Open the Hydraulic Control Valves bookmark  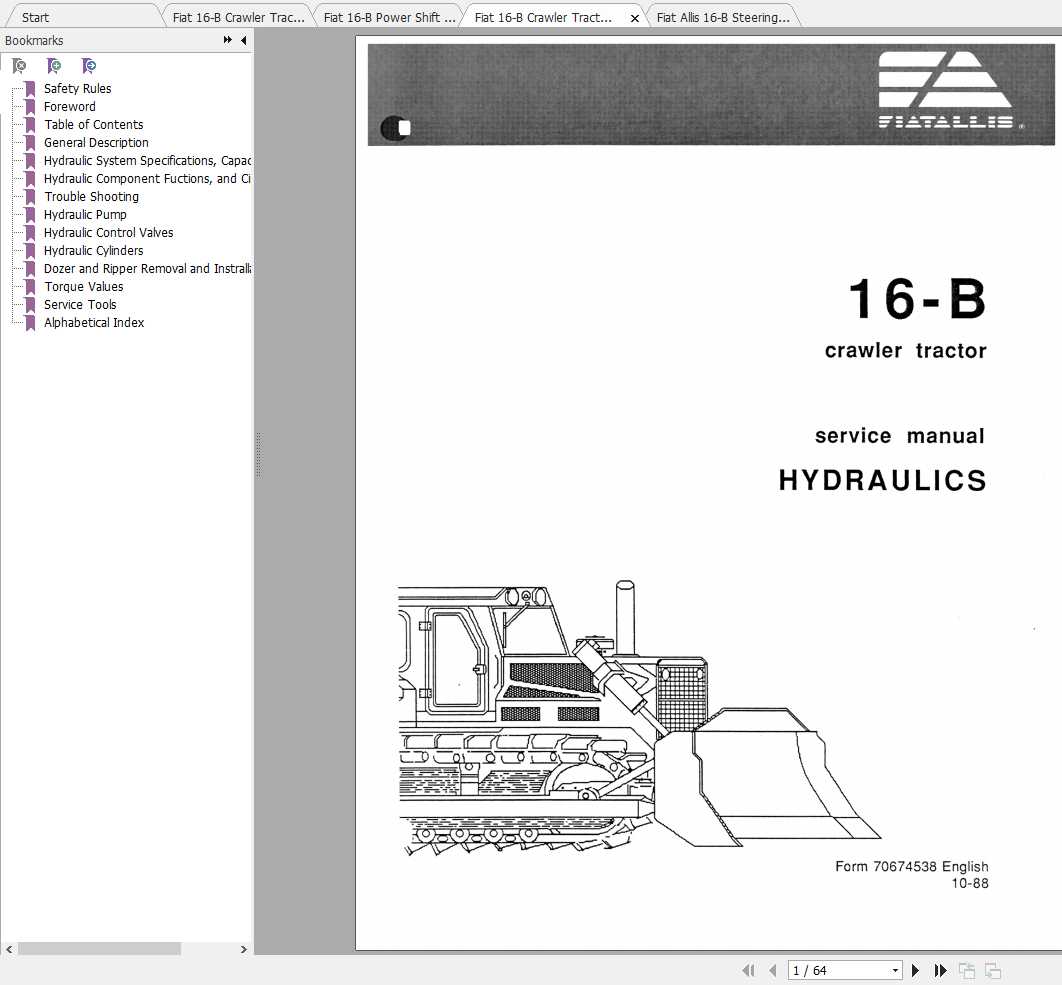(x=108, y=232)
